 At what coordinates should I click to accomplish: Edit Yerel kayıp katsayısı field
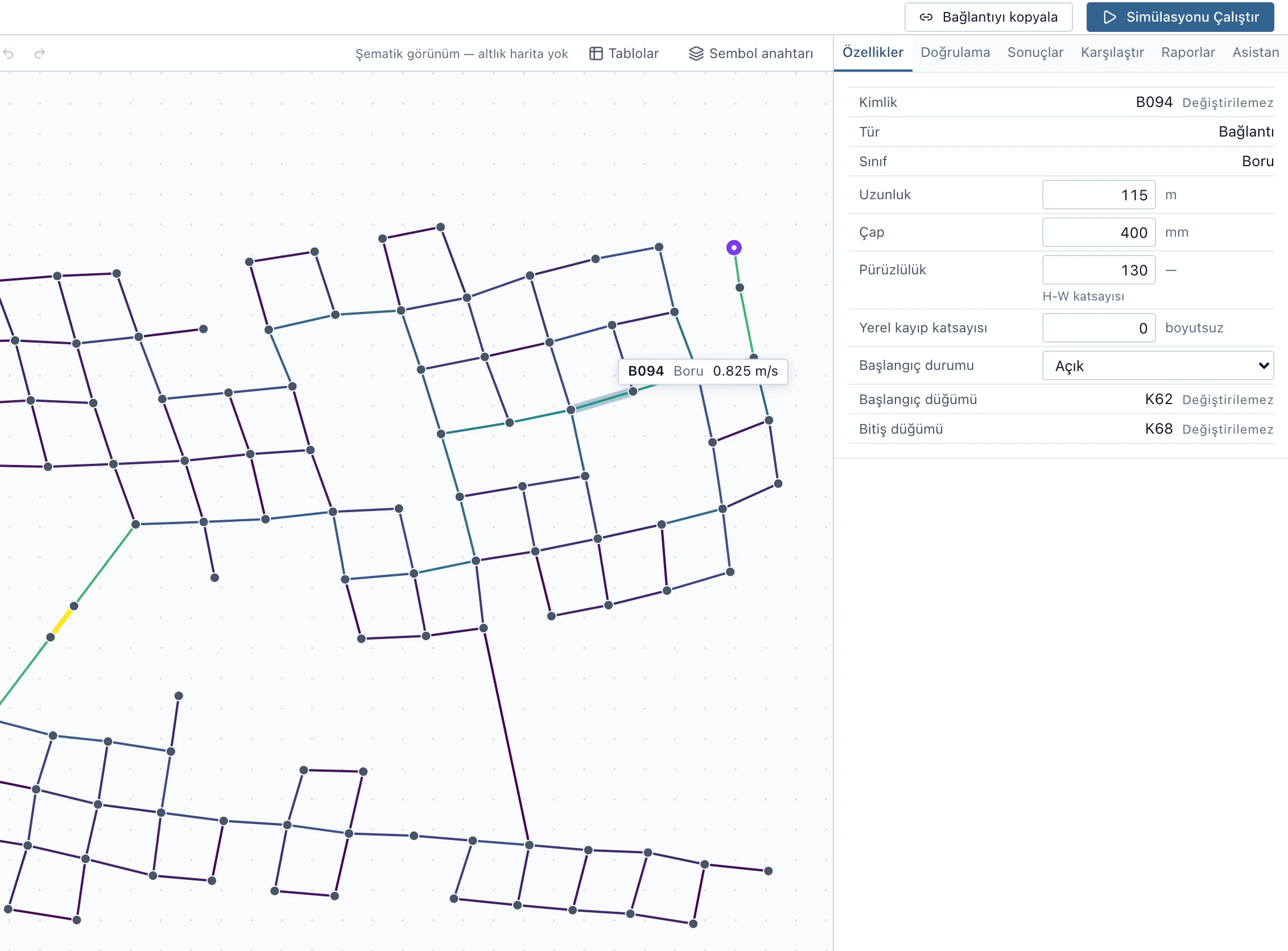[x=1099, y=328]
